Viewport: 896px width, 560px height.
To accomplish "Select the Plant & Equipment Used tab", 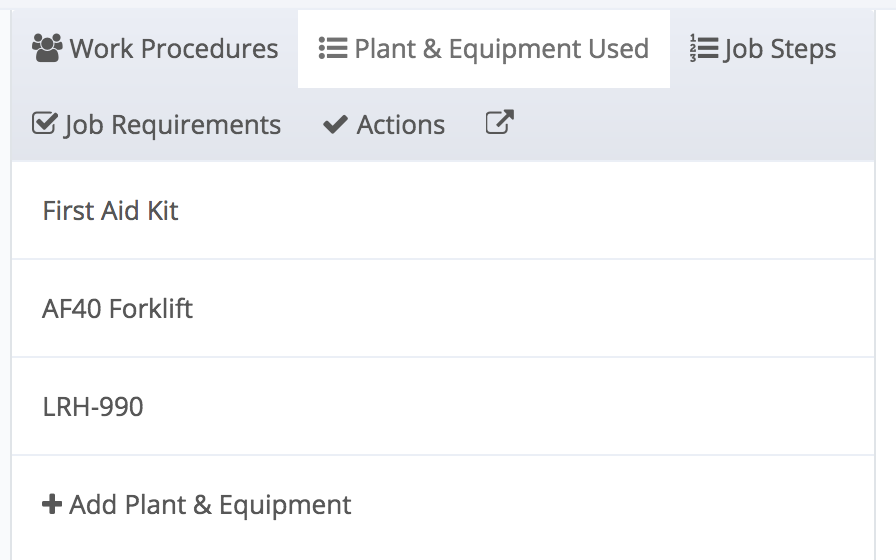I will point(484,49).
